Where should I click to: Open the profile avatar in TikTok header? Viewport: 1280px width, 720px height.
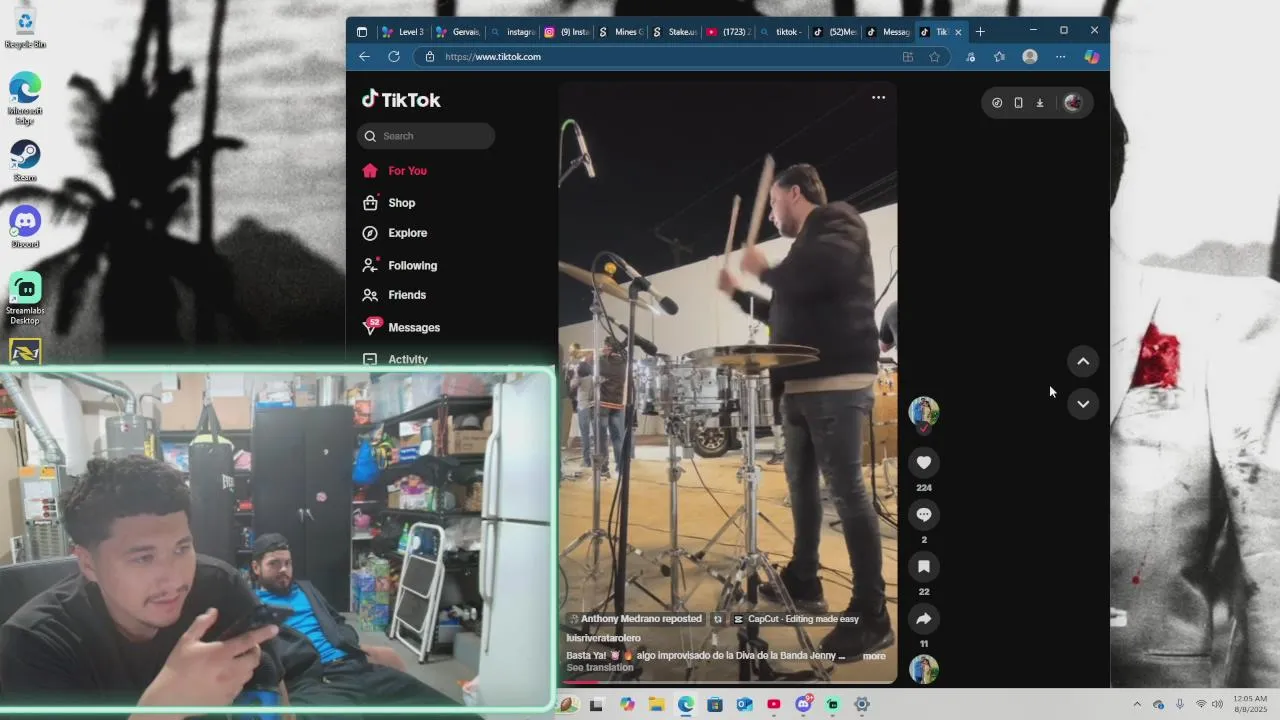(x=1073, y=102)
